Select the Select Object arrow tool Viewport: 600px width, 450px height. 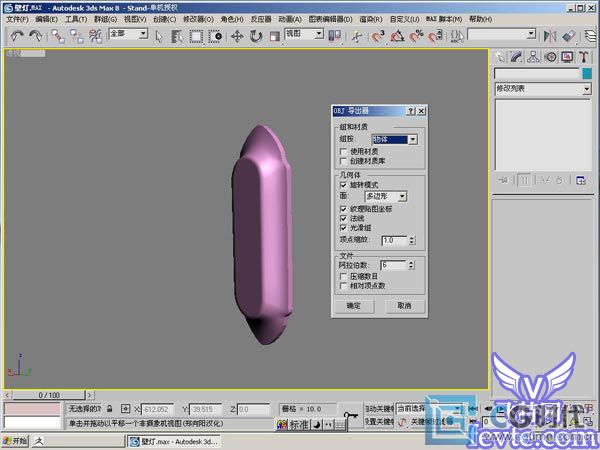[x=159, y=36]
